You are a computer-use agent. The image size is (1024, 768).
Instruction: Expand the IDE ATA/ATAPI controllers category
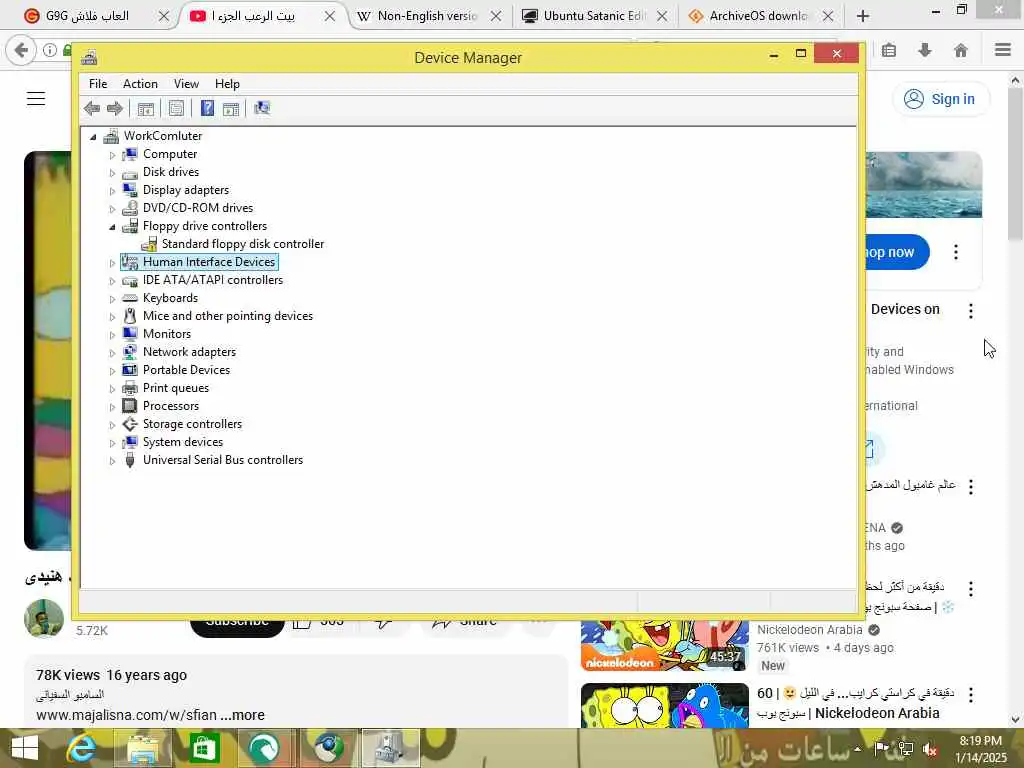[112, 281]
